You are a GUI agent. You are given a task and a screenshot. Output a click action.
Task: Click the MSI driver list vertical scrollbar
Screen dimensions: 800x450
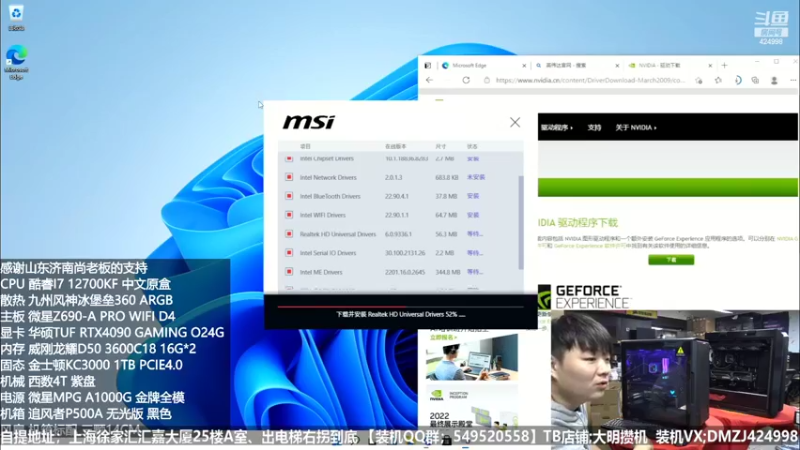[521, 222]
